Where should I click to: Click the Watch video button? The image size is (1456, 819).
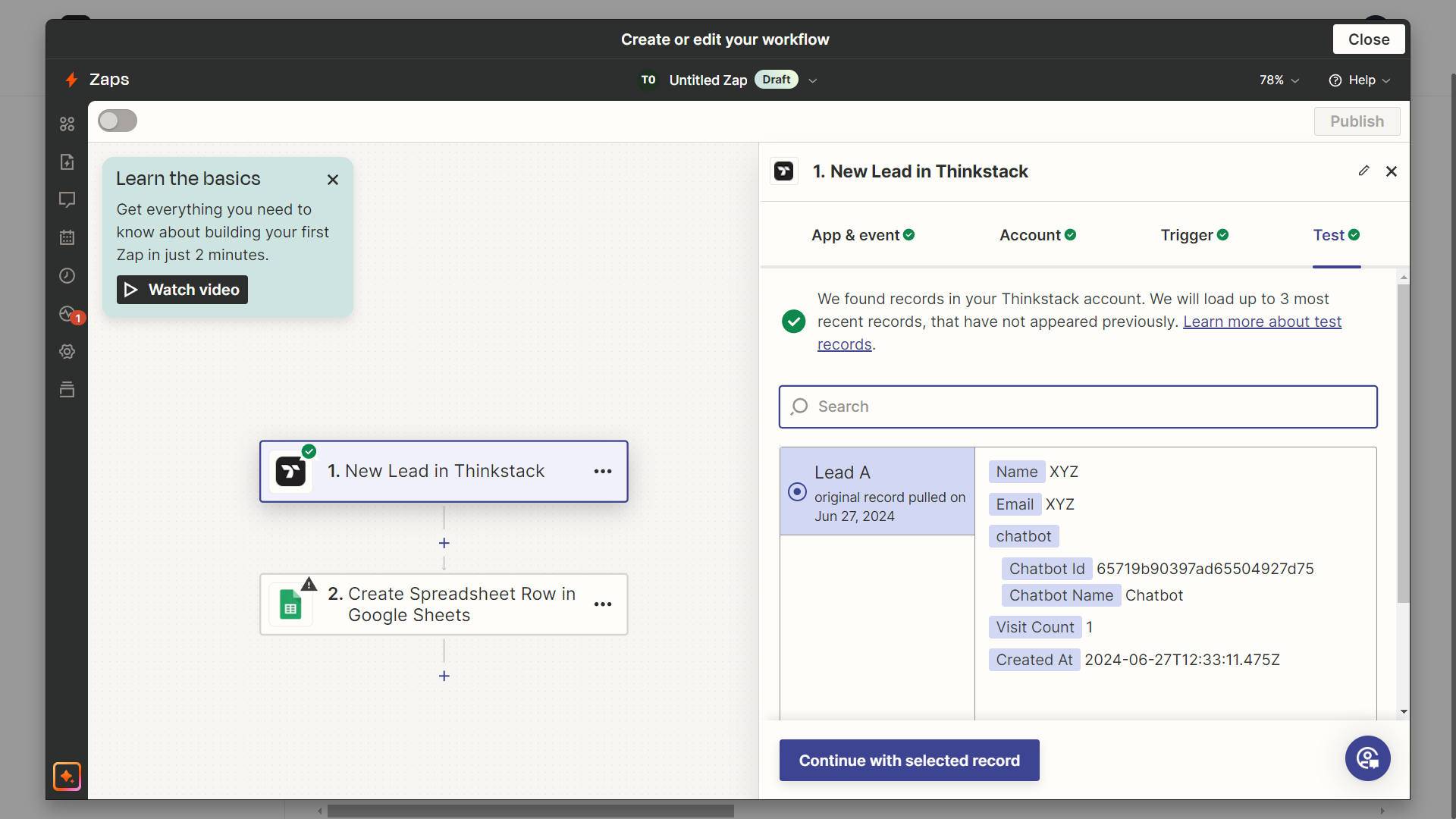click(181, 290)
